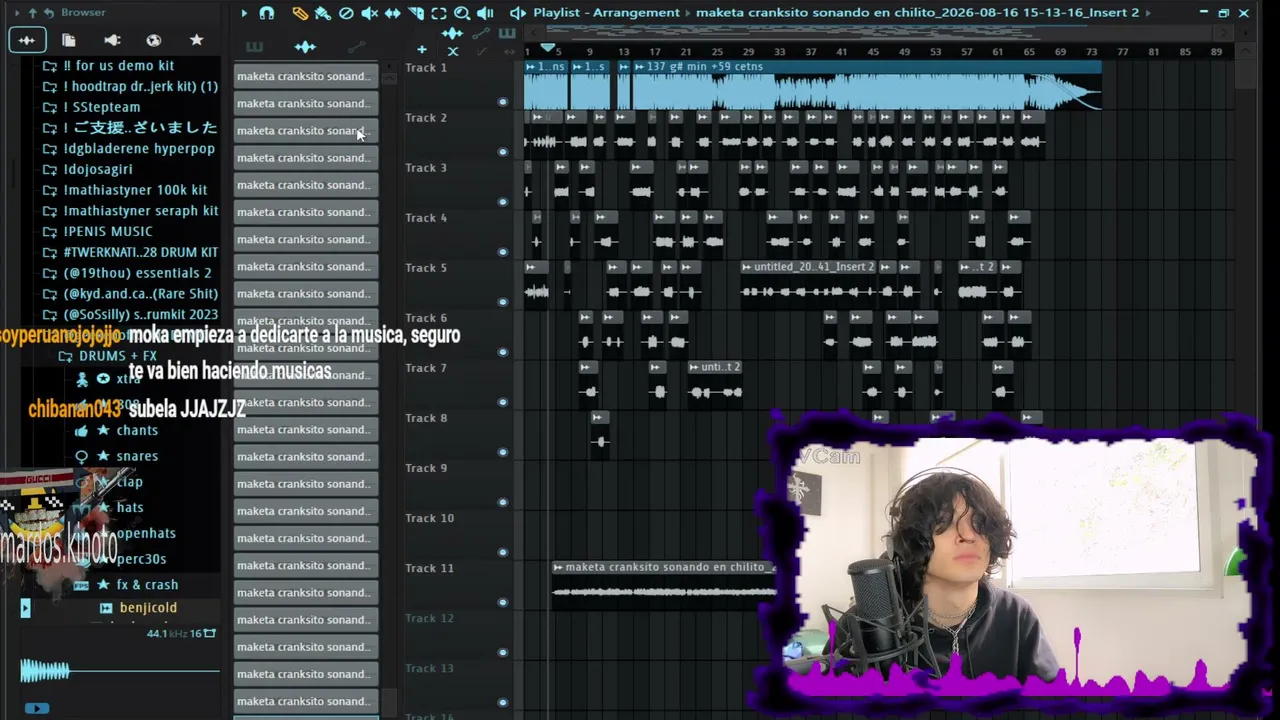Screen dimensions: 1280x720
Task: Select the Playback speaker tool
Action: 485,13
